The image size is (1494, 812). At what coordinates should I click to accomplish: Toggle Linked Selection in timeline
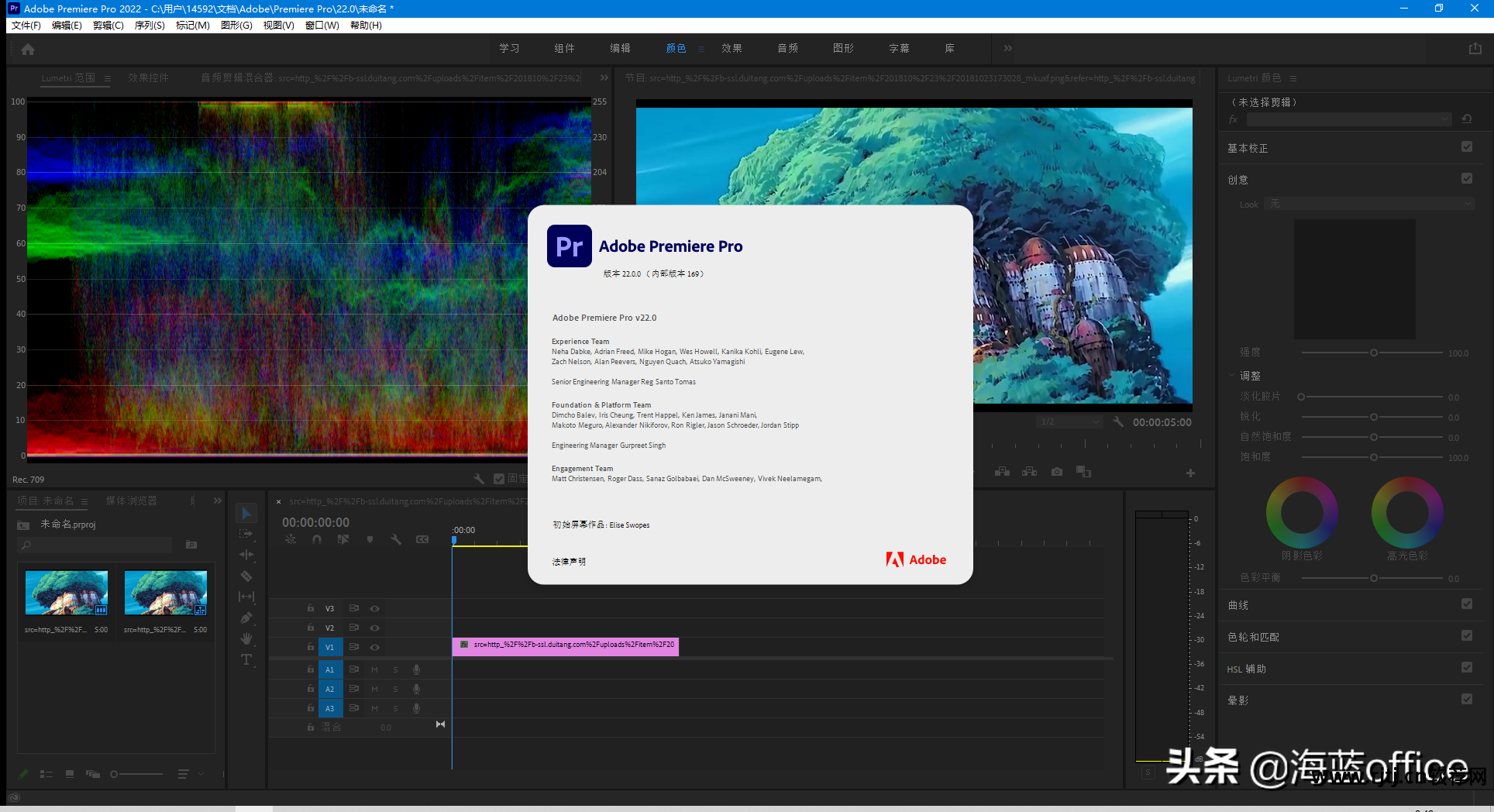[x=343, y=539]
